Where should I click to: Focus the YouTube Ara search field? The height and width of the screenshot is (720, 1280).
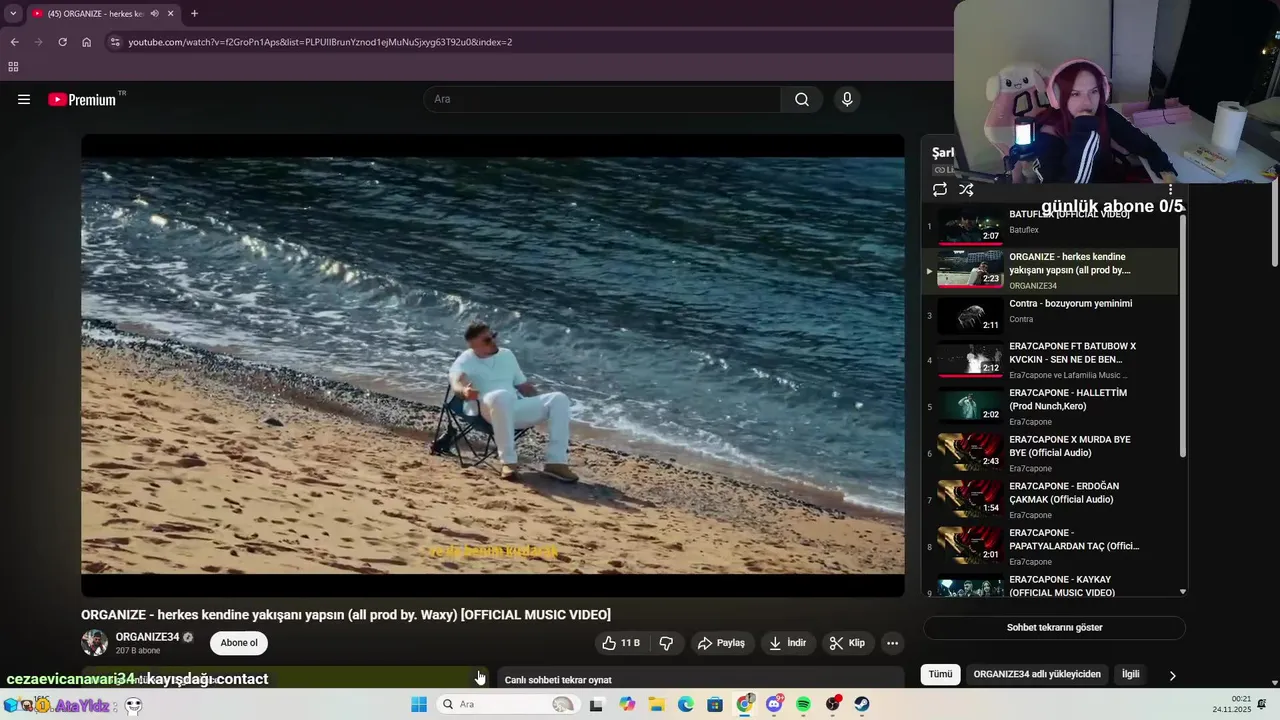603,99
